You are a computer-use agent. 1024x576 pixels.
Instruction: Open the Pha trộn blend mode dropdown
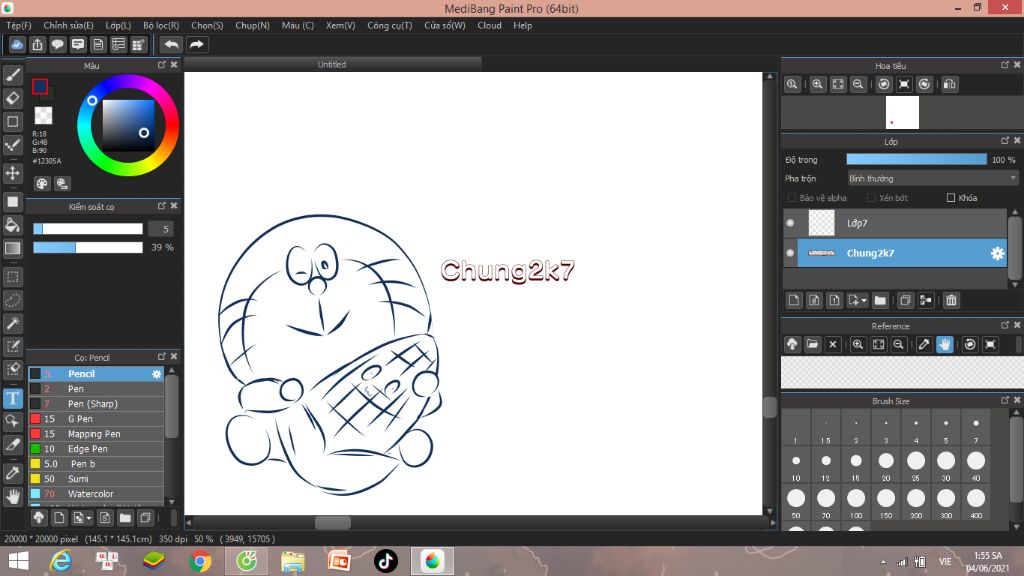click(933, 178)
